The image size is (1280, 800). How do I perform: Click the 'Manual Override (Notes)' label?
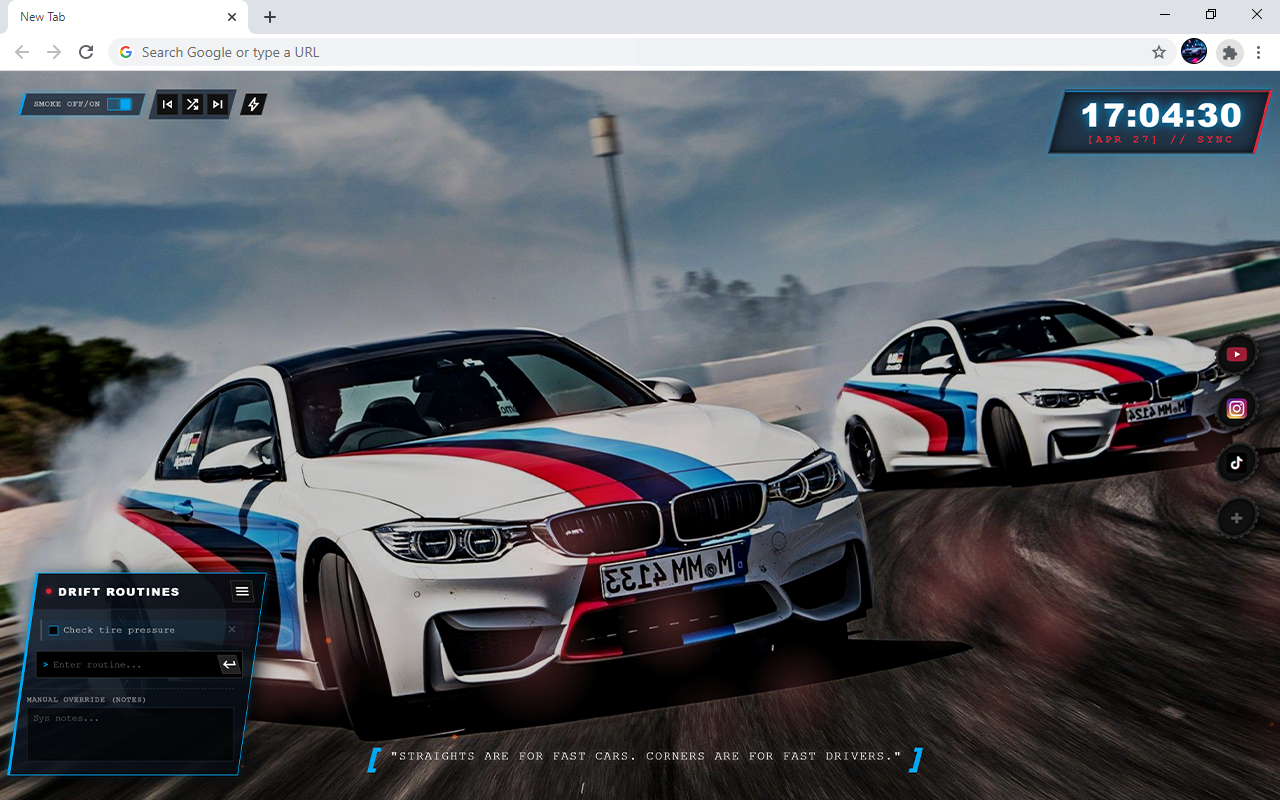pos(86,700)
